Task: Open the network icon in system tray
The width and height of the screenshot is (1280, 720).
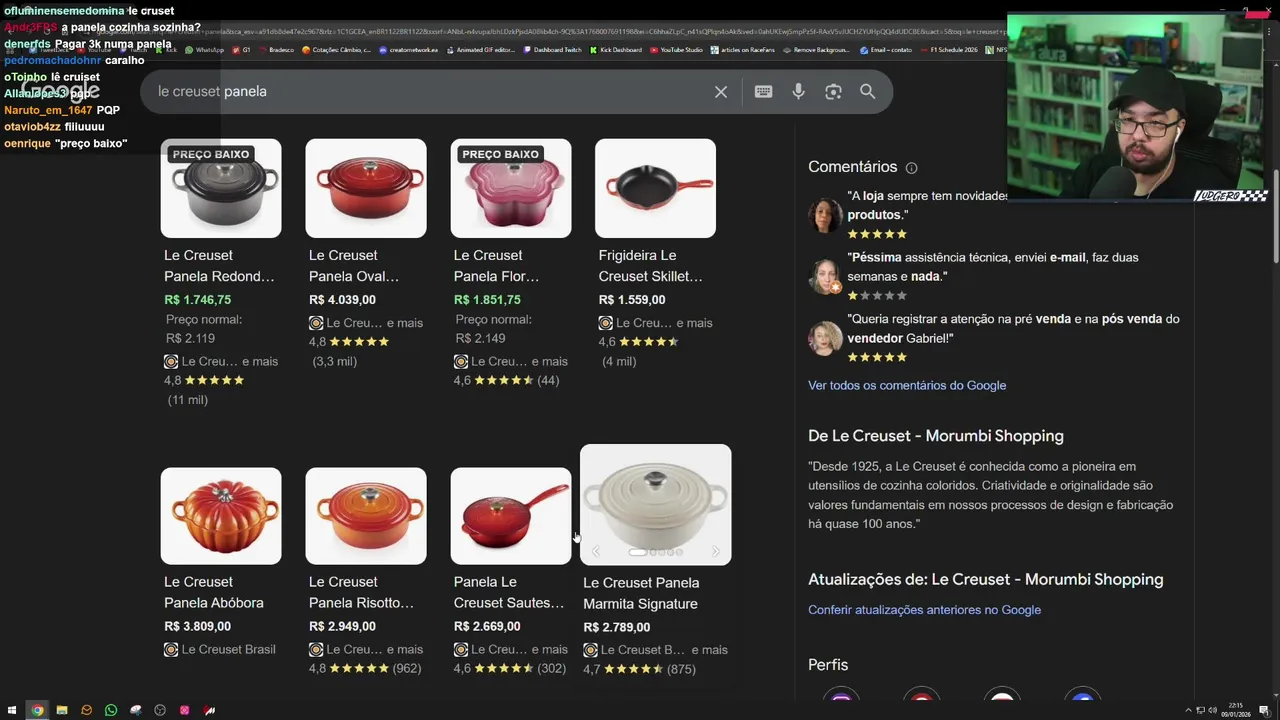Action: pyautogui.click(x=1200, y=710)
